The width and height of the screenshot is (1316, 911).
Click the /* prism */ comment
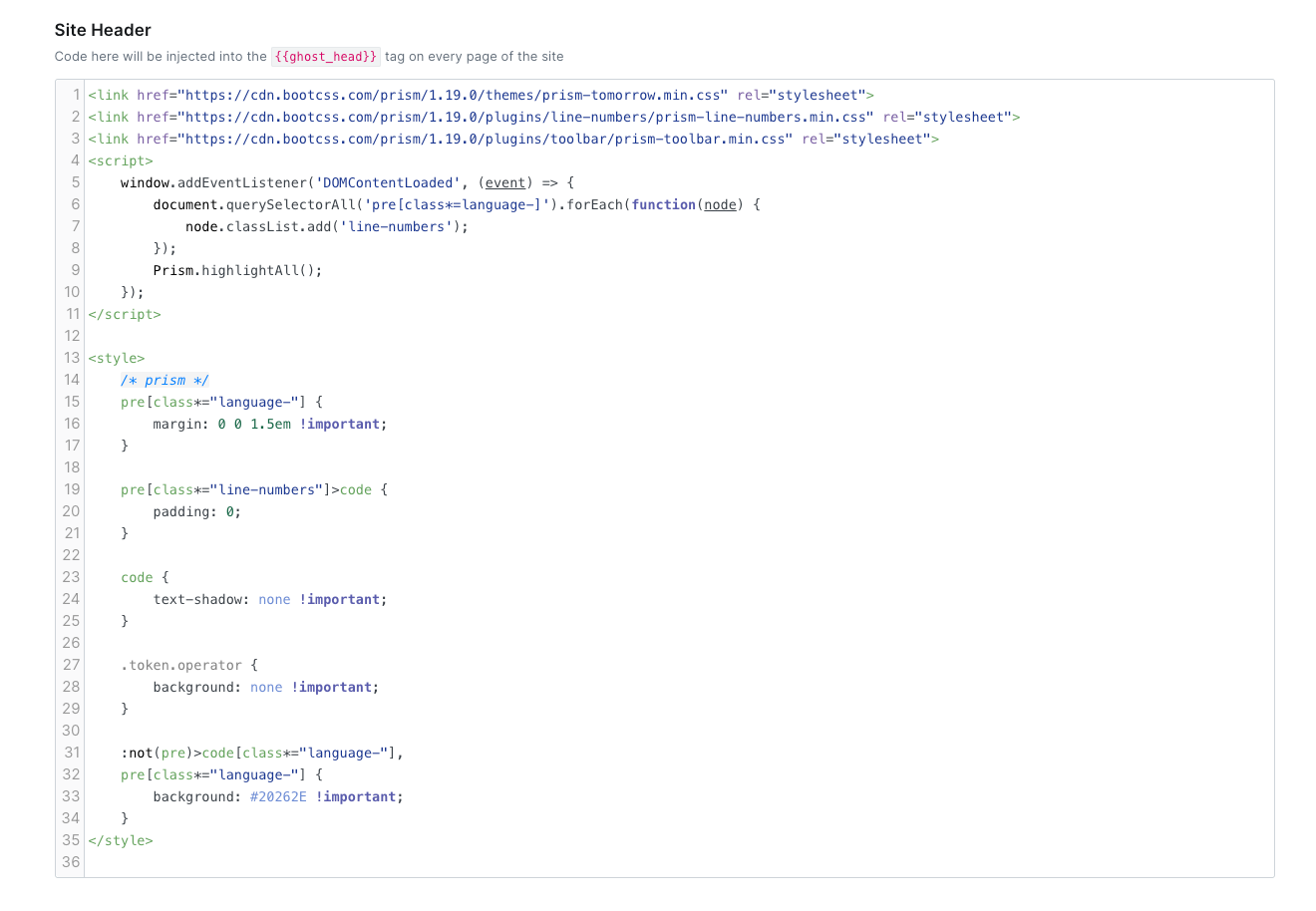164,381
